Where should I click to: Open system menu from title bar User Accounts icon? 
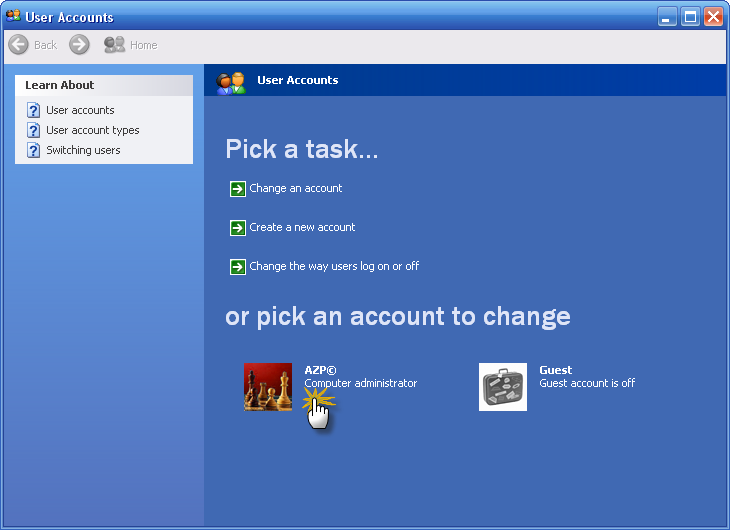tap(13, 16)
